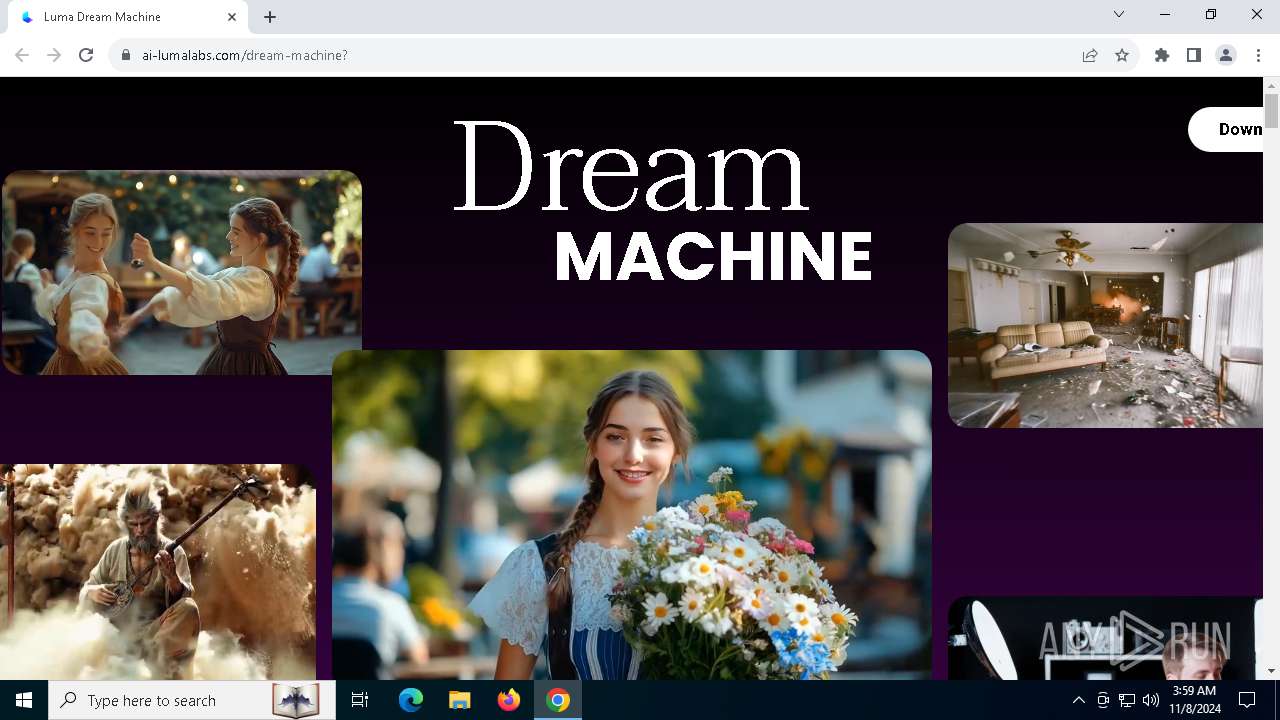Launch Firefox from taskbar
This screenshot has height=720, width=1280.
coord(509,700)
